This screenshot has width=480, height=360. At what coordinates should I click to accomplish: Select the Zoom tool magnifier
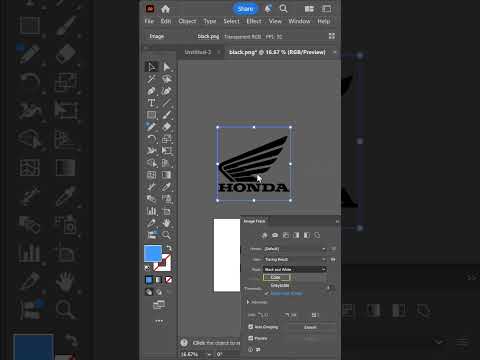(x=167, y=235)
